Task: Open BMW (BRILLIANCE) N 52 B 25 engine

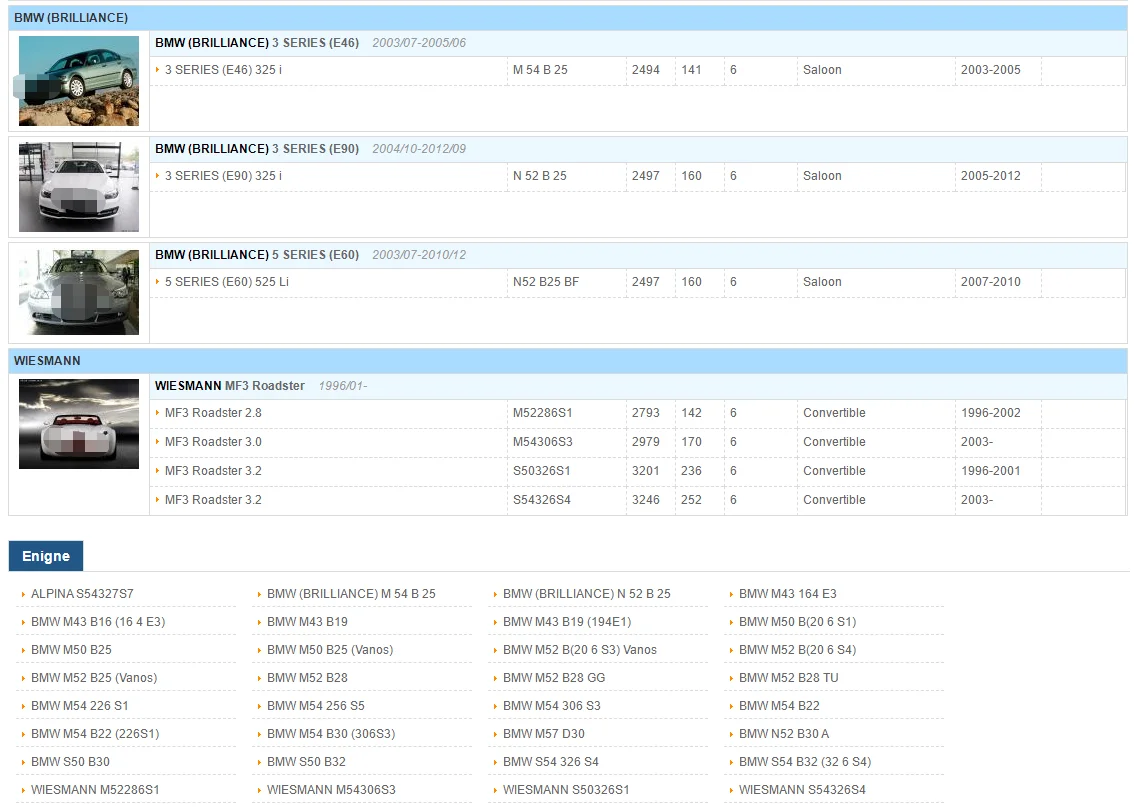Action: pos(587,594)
